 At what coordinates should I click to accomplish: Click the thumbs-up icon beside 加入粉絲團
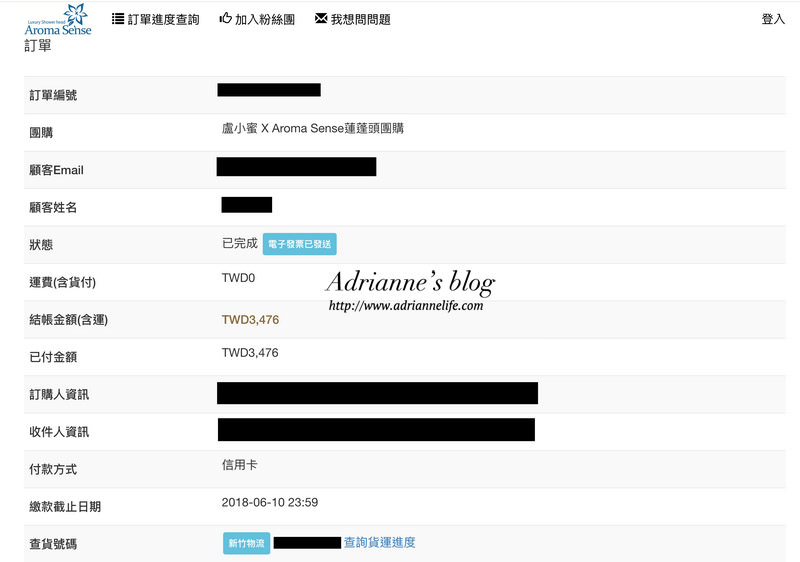click(226, 18)
